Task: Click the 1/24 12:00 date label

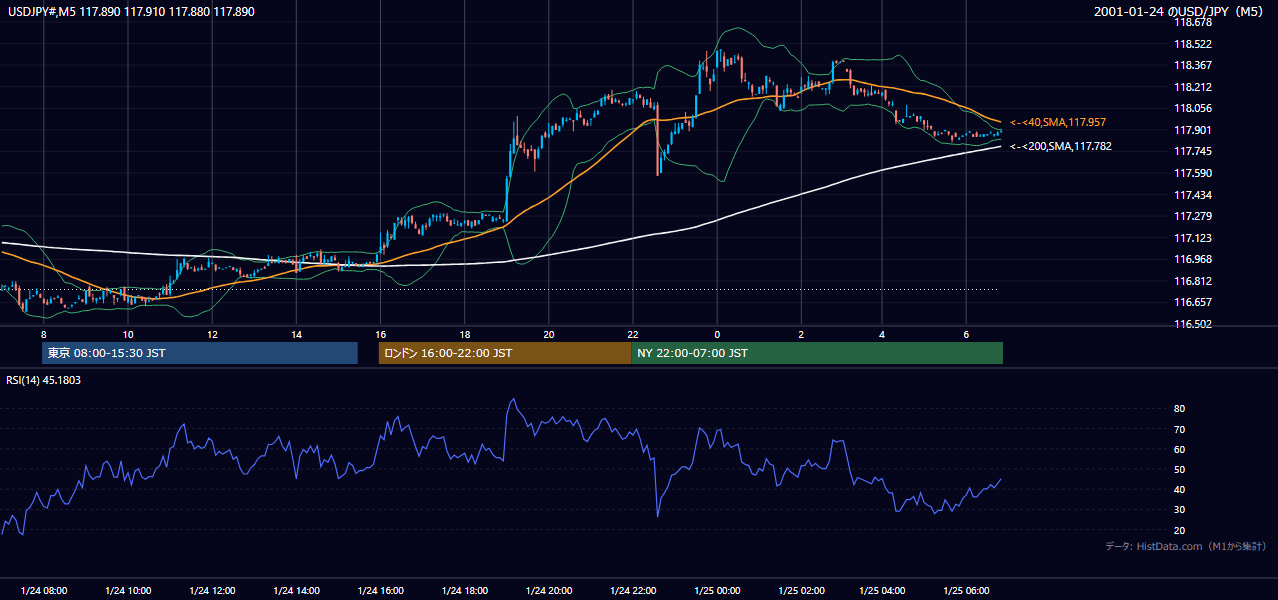Action: click(212, 591)
